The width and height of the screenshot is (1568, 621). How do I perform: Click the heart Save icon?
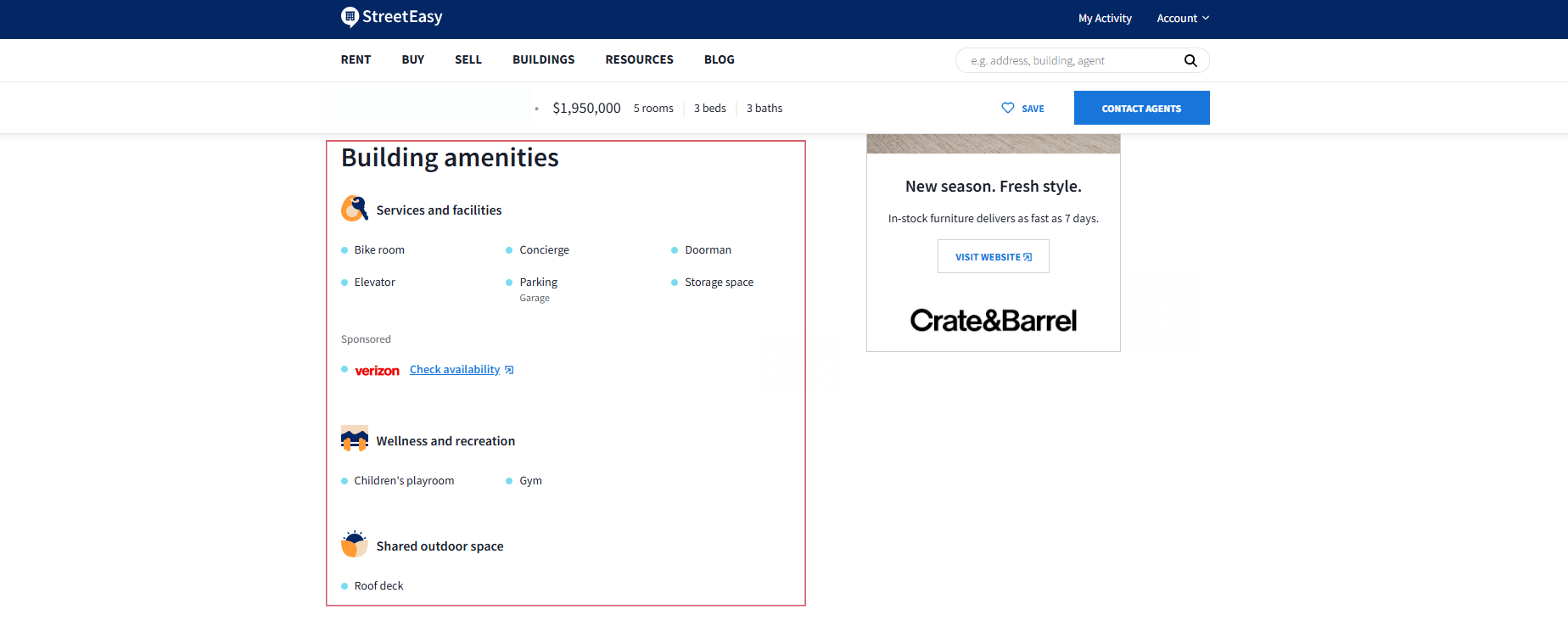pyautogui.click(x=1008, y=108)
